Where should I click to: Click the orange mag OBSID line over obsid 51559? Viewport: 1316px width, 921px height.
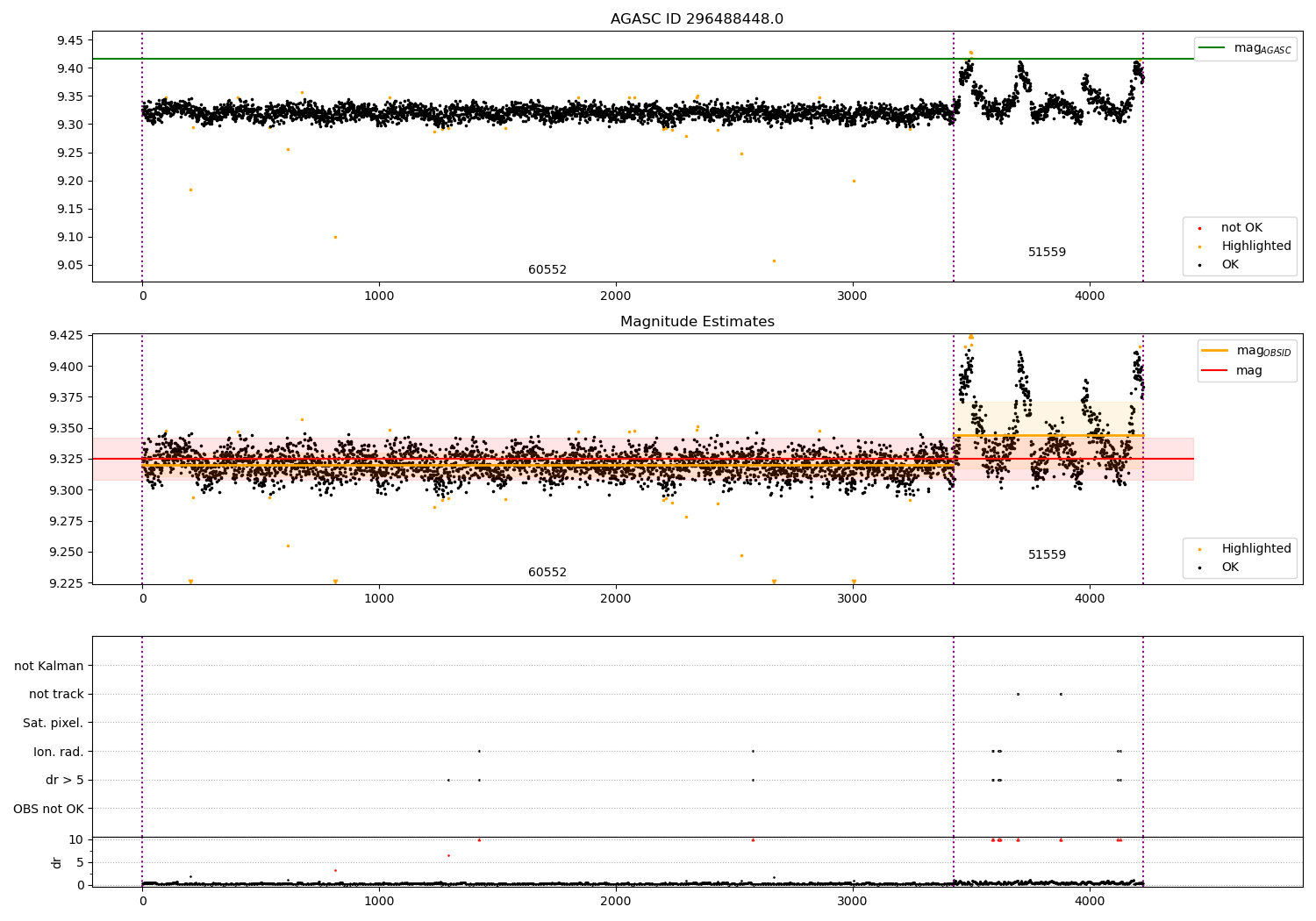coord(1048,435)
